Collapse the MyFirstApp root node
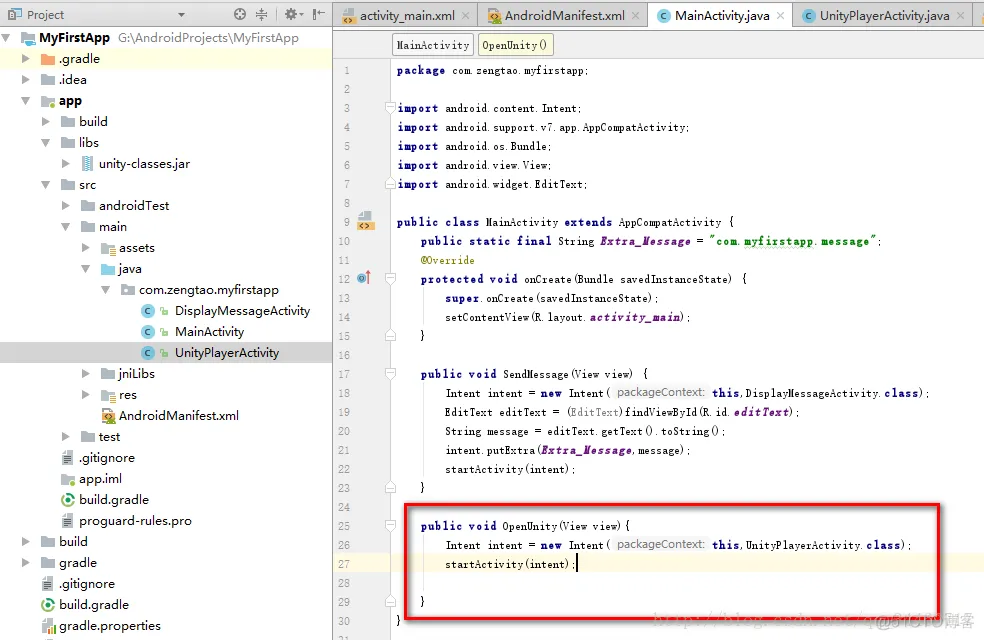 [6, 38]
